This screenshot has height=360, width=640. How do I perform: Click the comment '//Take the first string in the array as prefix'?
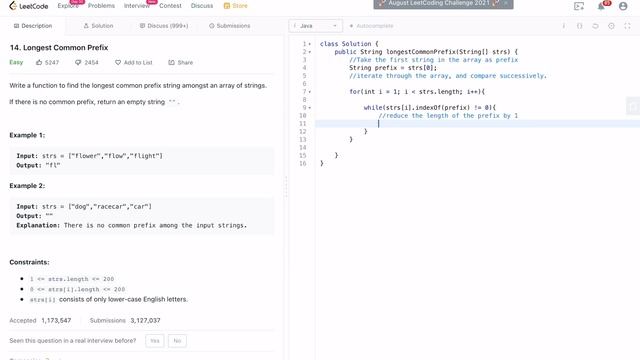click(433, 60)
